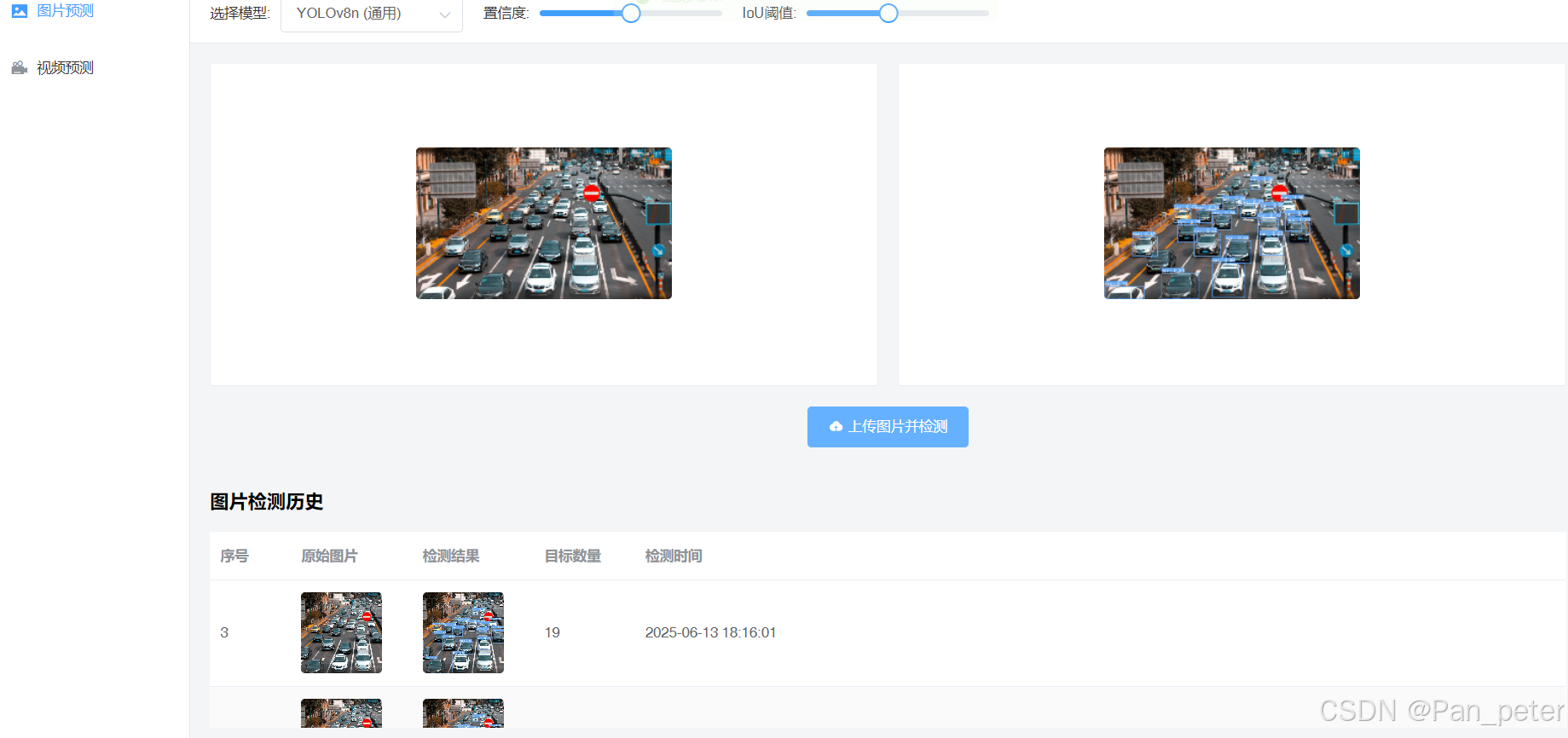Click timestamp 2025-06-13 18:16:01
Screen dimensions: 1568x738
click(711, 632)
